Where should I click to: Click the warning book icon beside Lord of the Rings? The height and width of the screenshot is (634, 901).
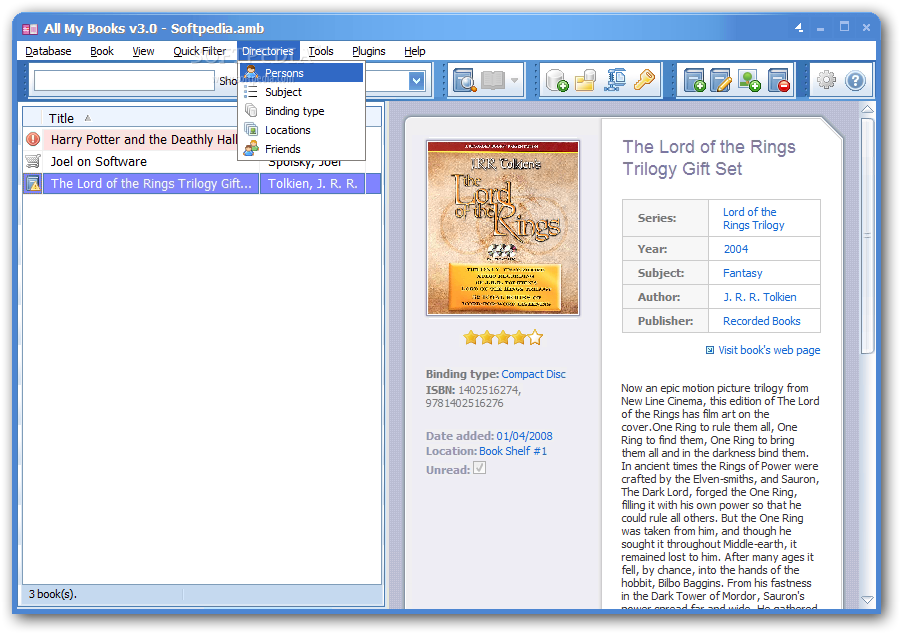(33, 183)
